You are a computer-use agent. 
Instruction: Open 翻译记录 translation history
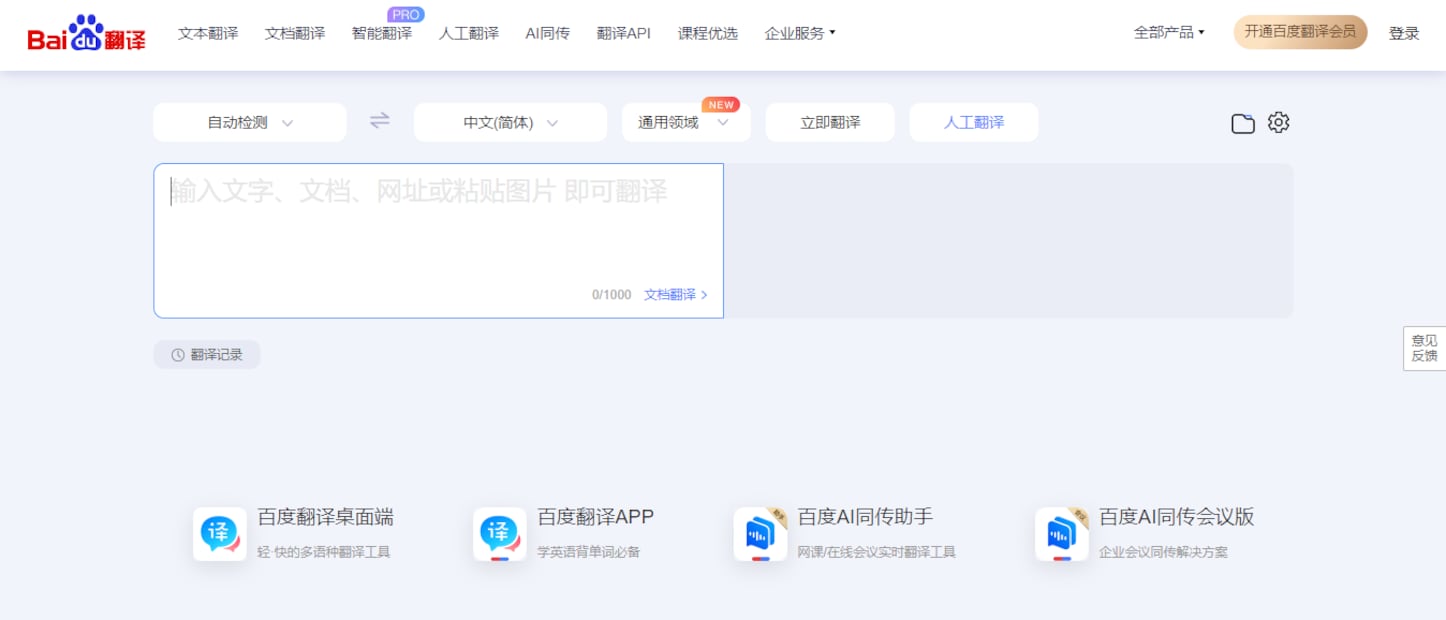click(x=207, y=355)
